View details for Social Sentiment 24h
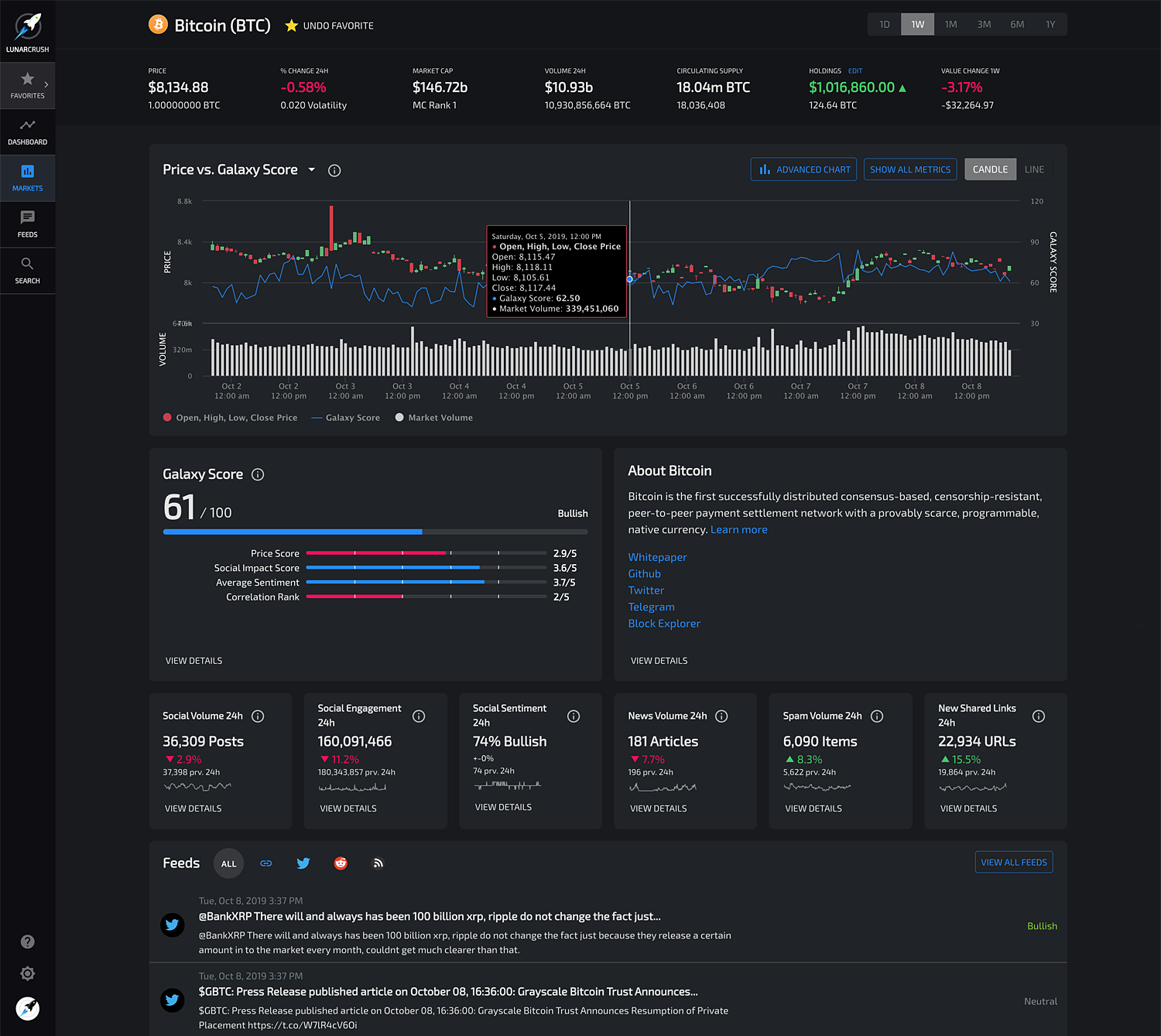The image size is (1161, 1036). 503,807
